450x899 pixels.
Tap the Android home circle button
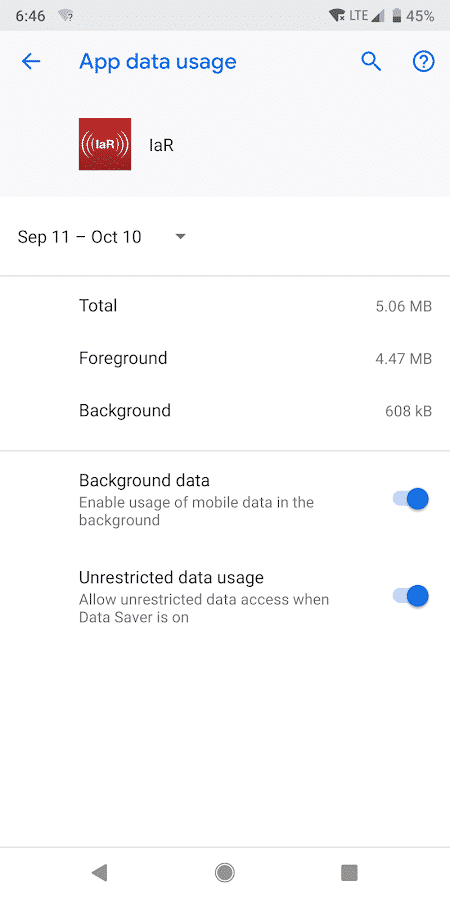[x=225, y=873]
